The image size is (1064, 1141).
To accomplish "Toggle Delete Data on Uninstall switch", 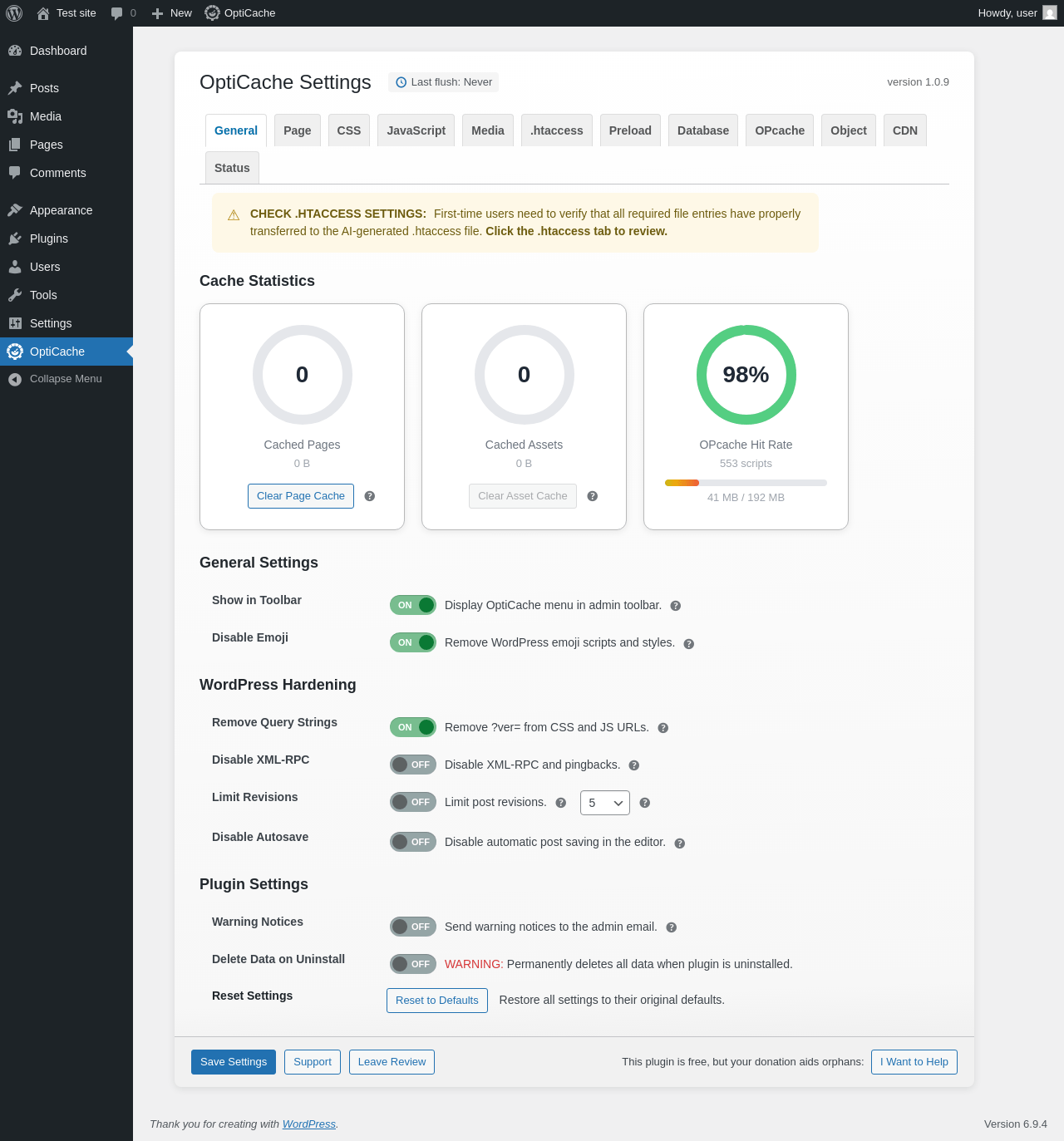I will (413, 964).
